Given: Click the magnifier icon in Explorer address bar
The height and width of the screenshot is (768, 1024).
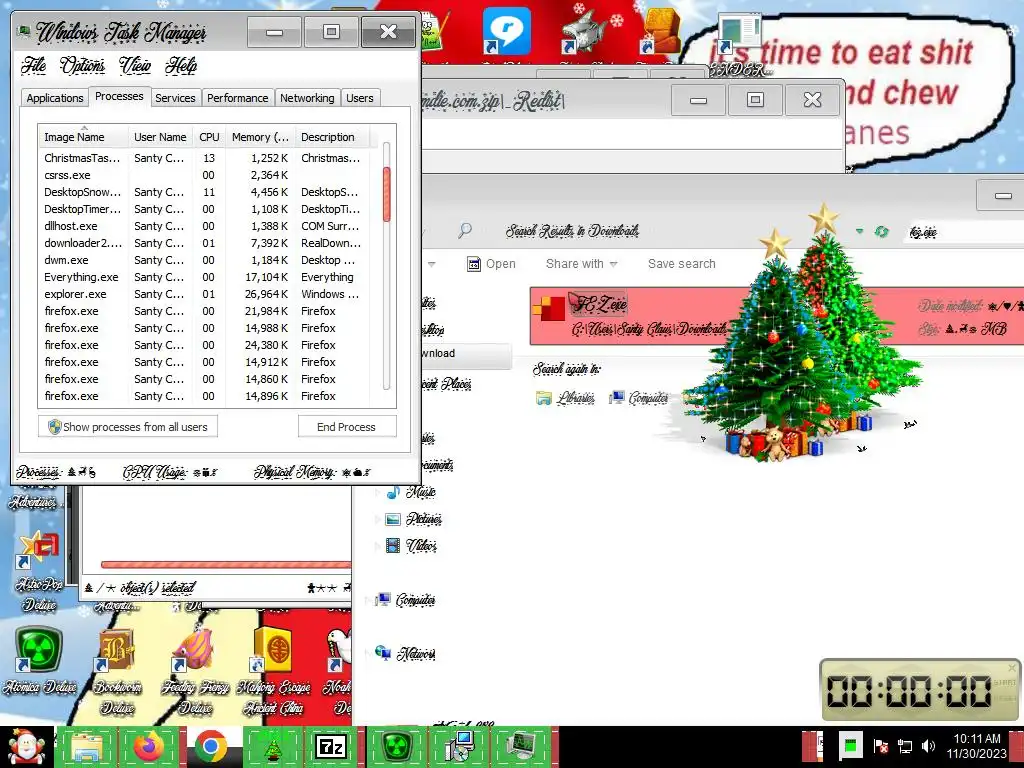Looking at the screenshot, I should pos(464,231).
